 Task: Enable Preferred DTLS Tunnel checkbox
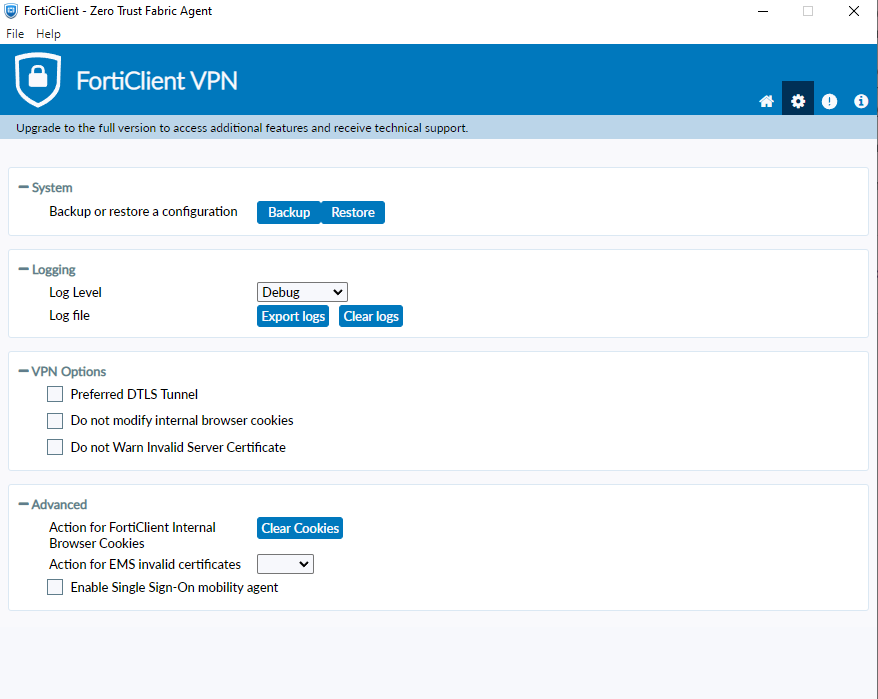point(55,394)
